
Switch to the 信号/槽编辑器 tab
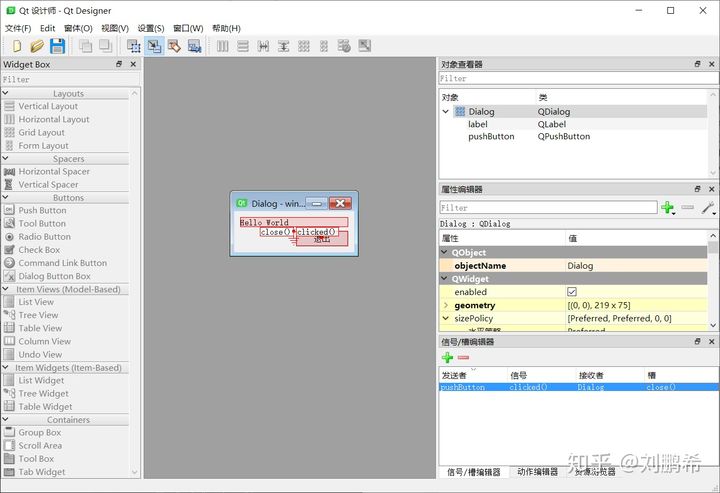473,472
